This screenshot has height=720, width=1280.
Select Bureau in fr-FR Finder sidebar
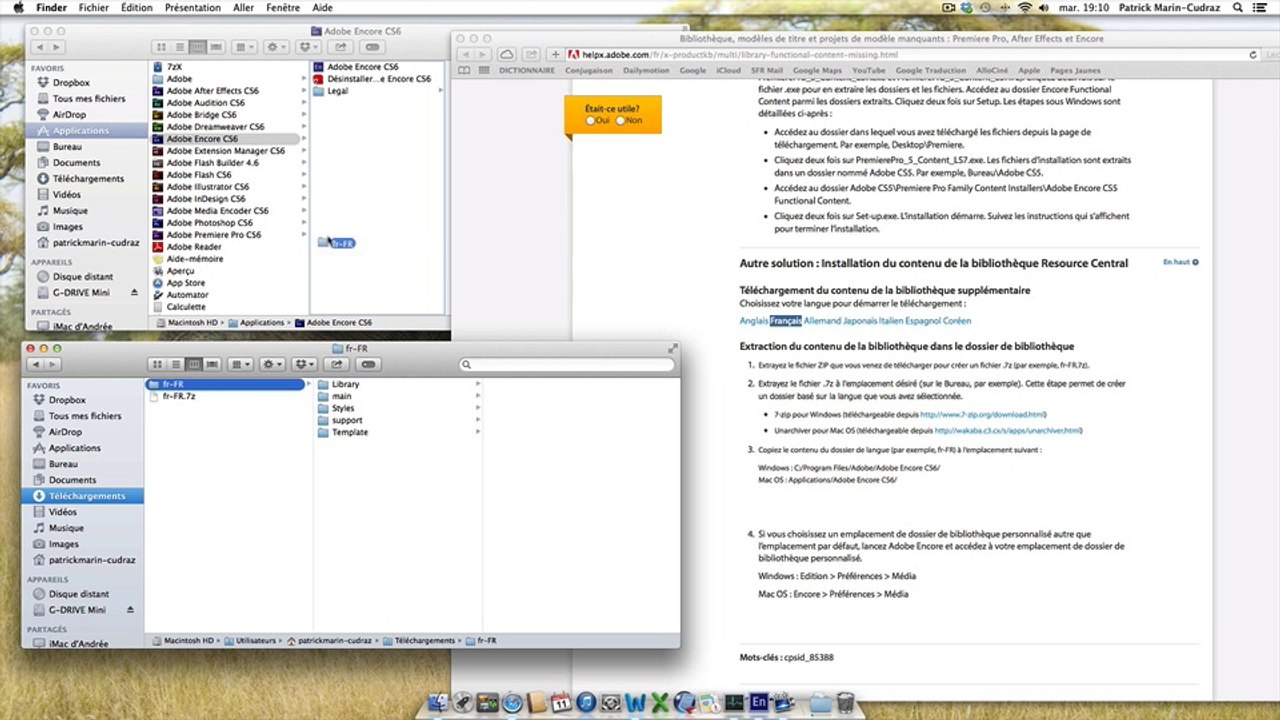63,464
